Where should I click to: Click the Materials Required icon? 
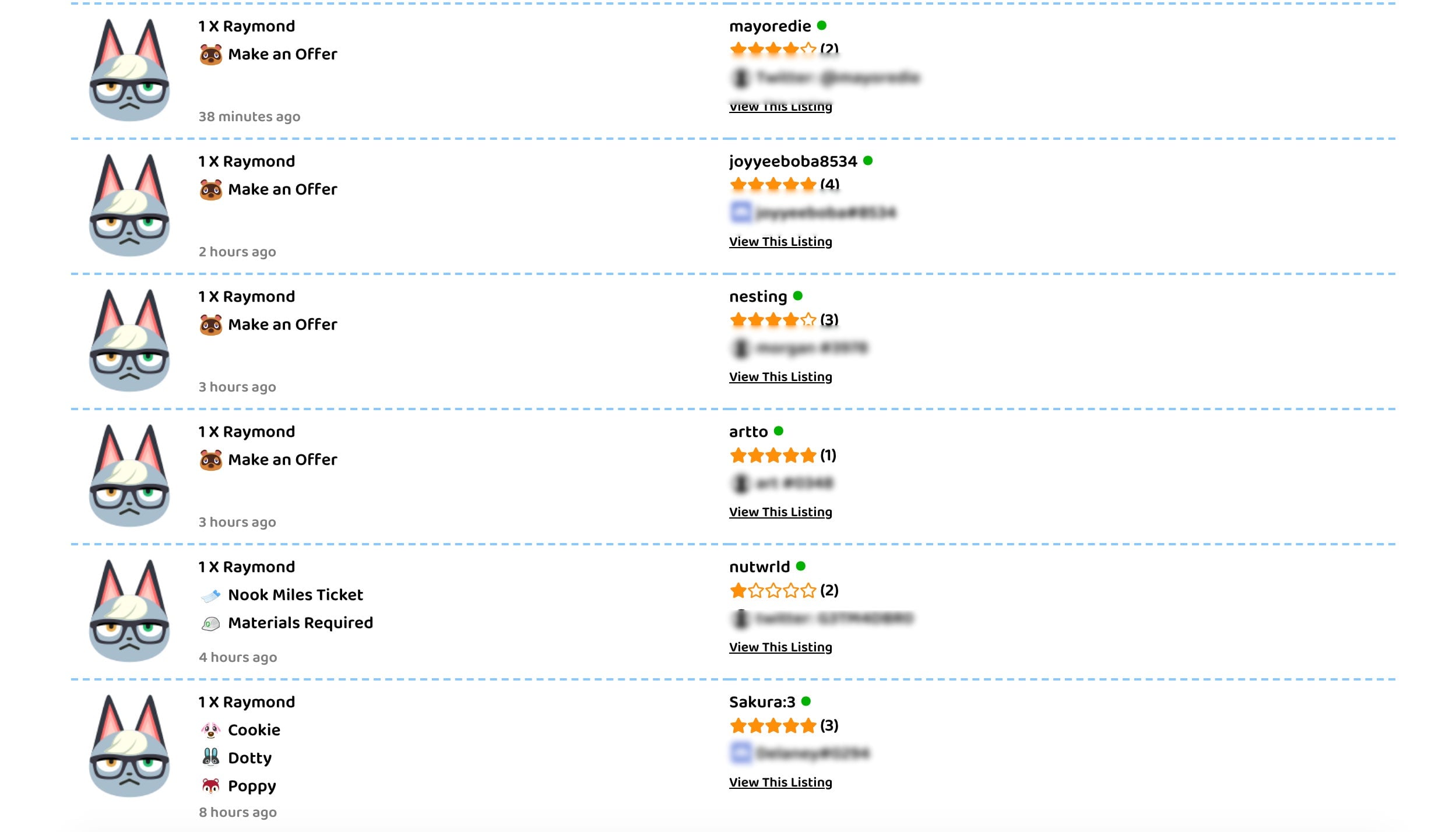(210, 623)
